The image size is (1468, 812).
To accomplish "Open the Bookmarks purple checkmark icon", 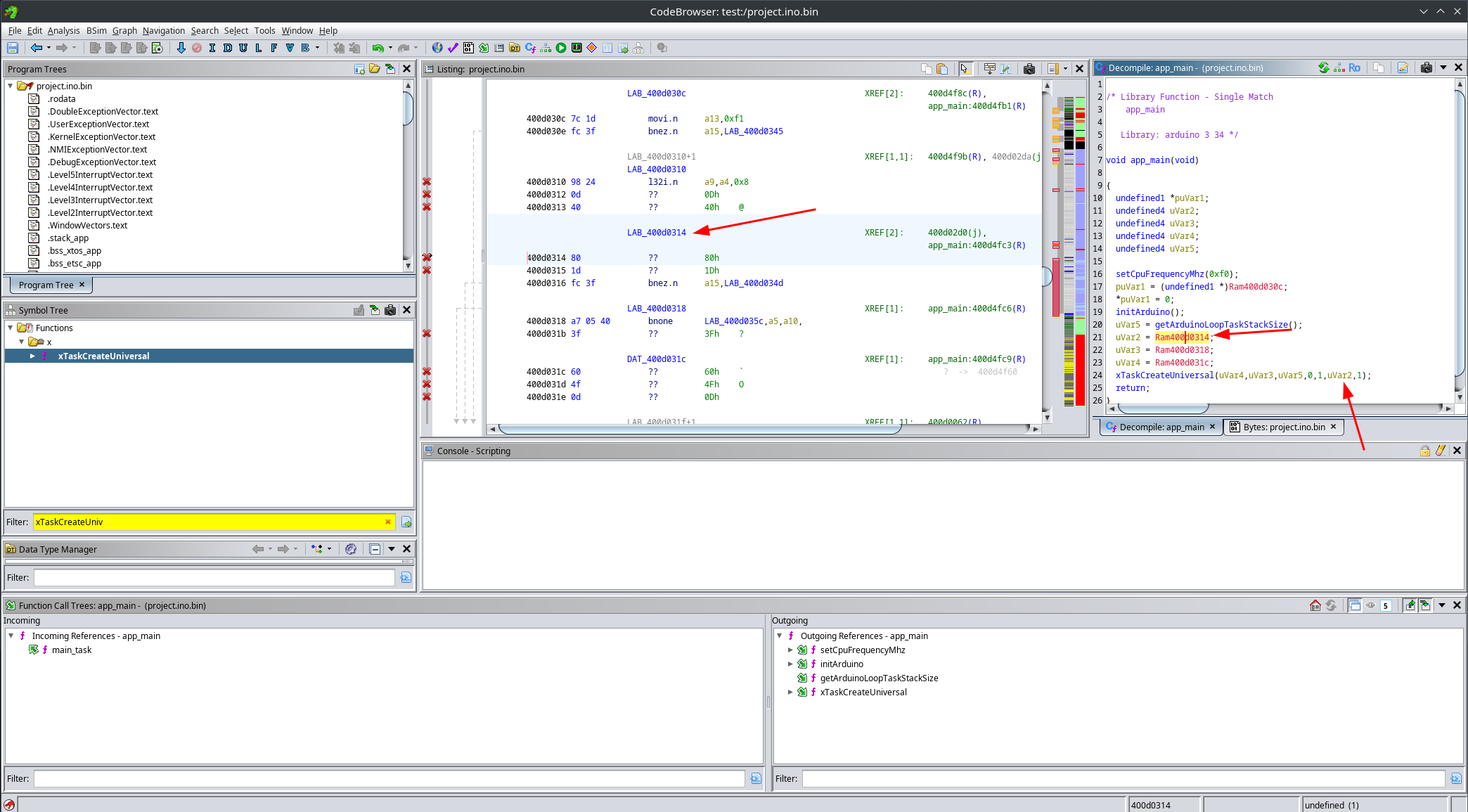I will (452, 48).
